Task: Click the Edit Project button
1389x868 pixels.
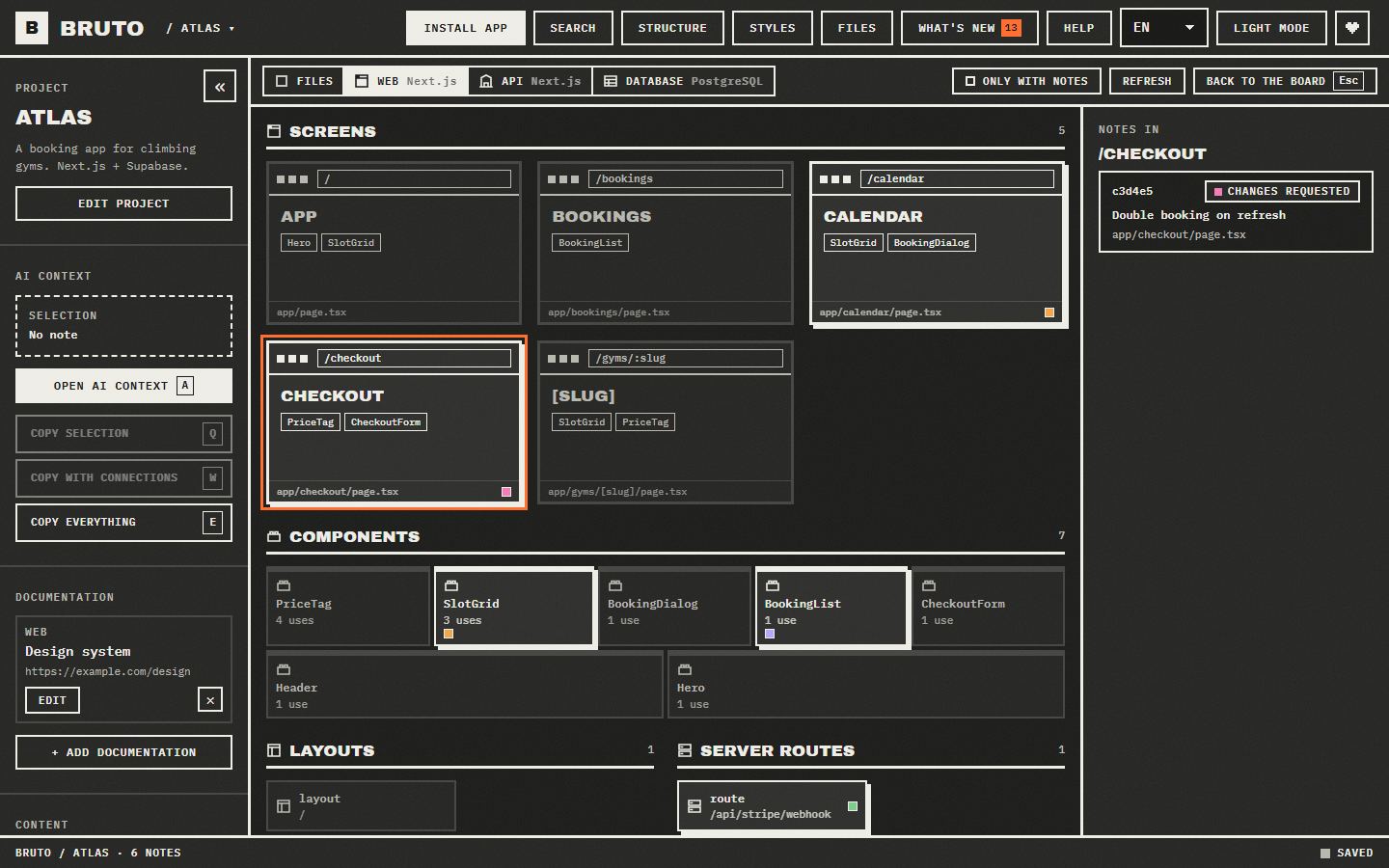Action: (123, 203)
